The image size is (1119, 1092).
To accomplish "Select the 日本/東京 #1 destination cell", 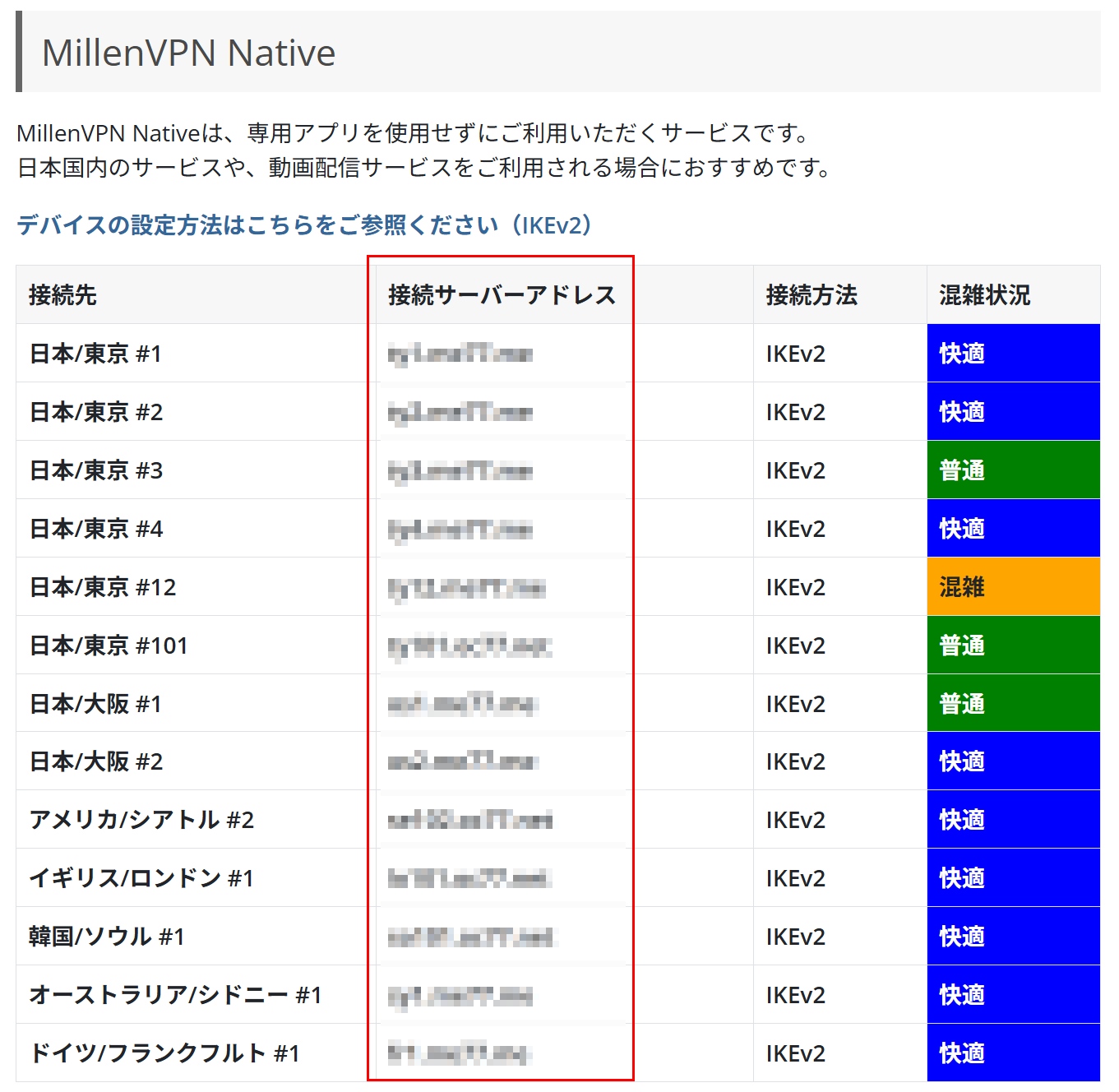I will tap(96, 354).
